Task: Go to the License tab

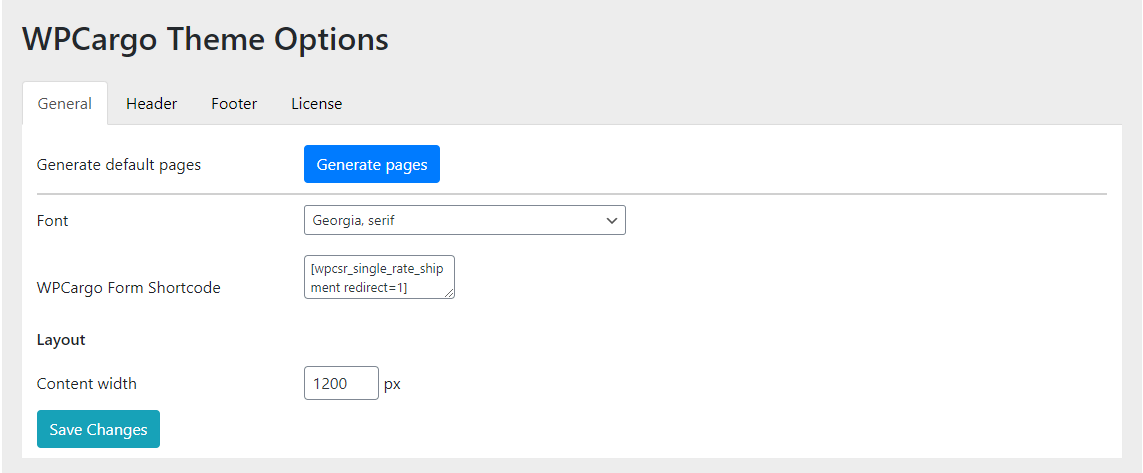Action: [316, 103]
